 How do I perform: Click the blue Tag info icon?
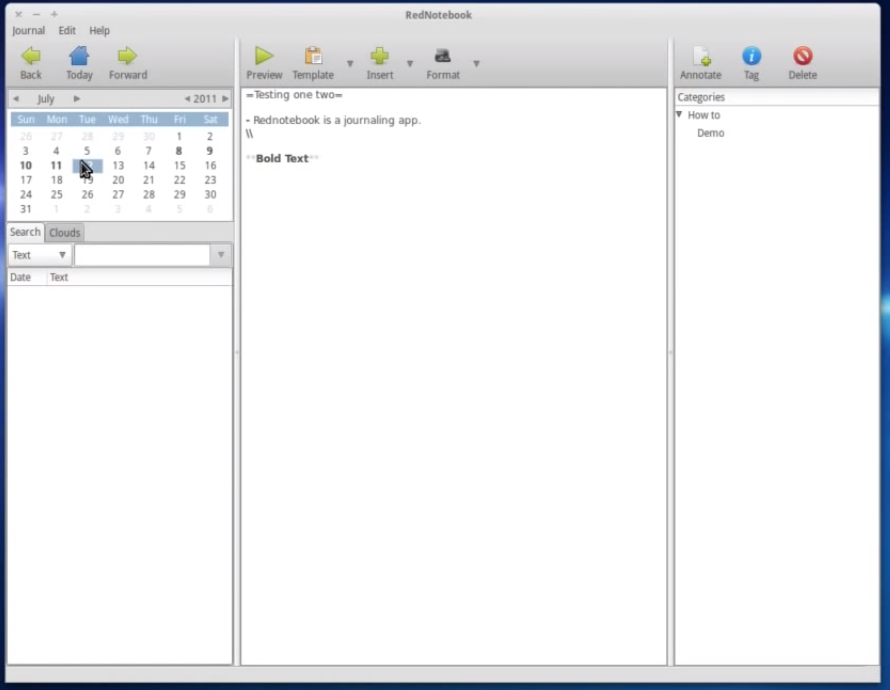751,57
